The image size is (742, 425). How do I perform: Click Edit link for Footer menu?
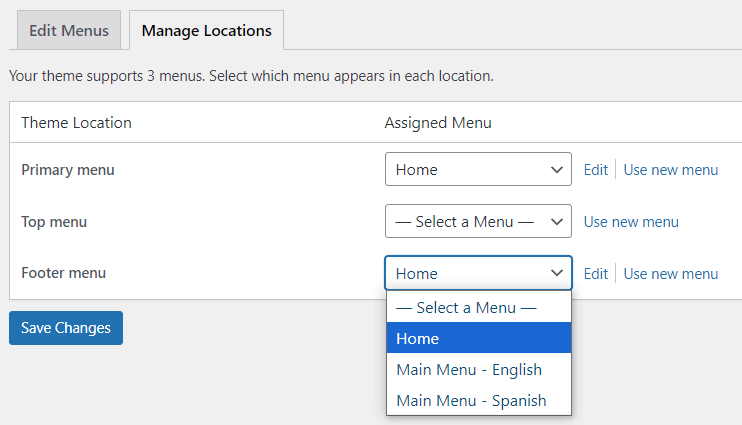pos(595,274)
